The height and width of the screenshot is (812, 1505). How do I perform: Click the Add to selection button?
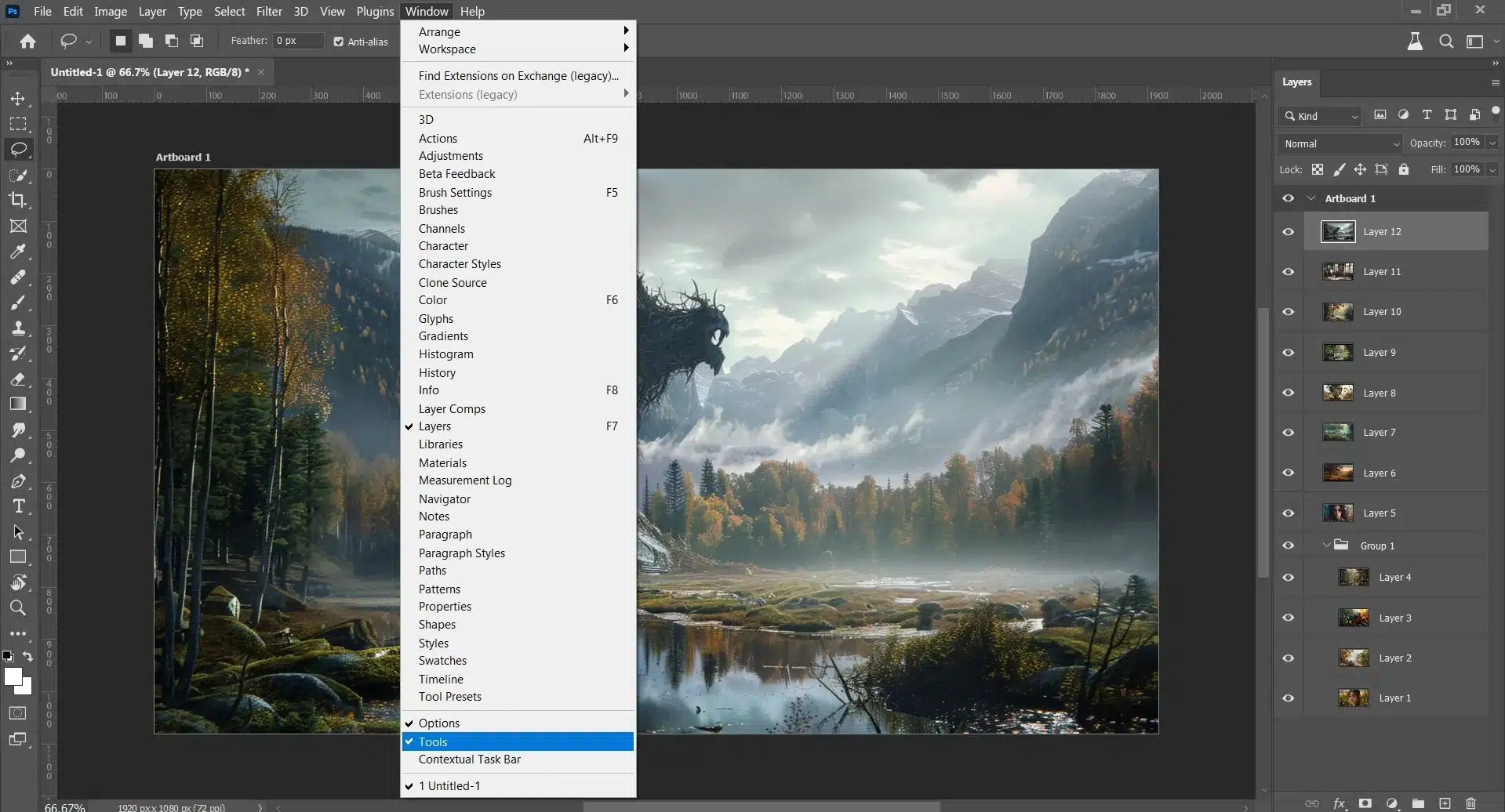[x=146, y=41]
